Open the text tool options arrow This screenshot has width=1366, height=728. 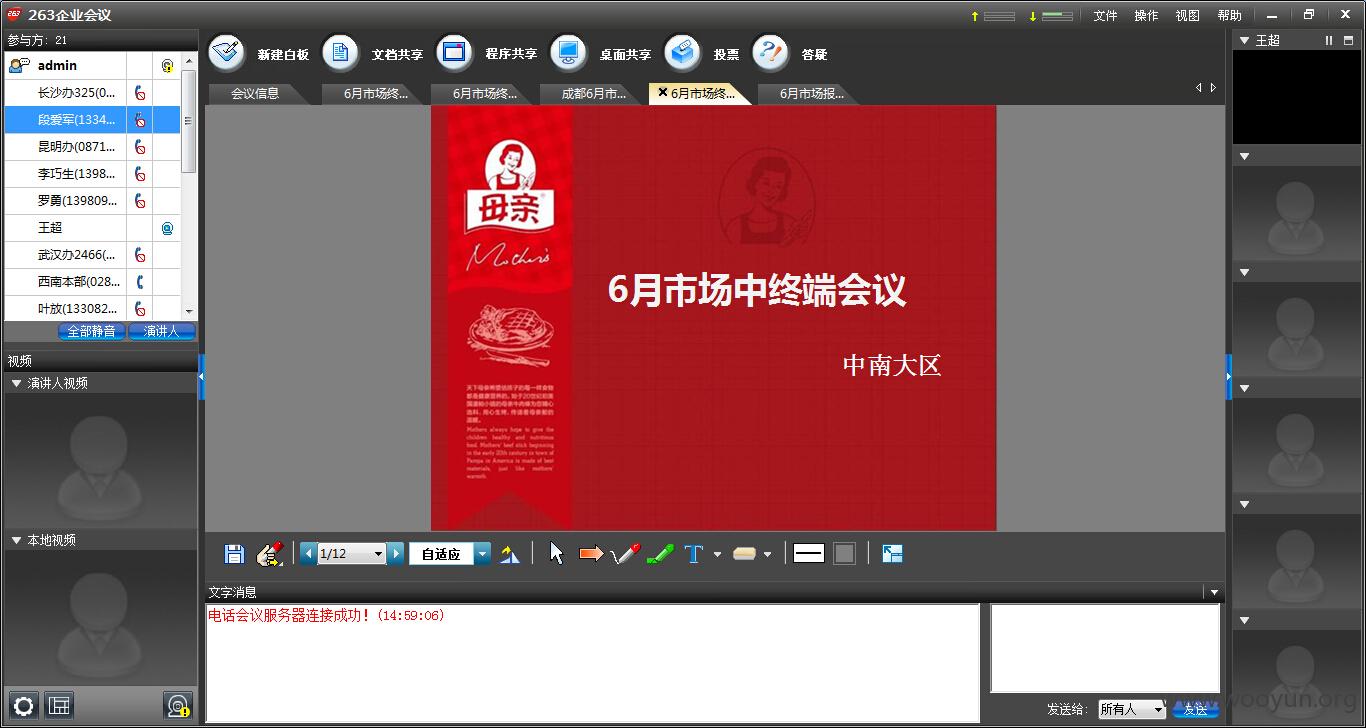tap(717, 554)
